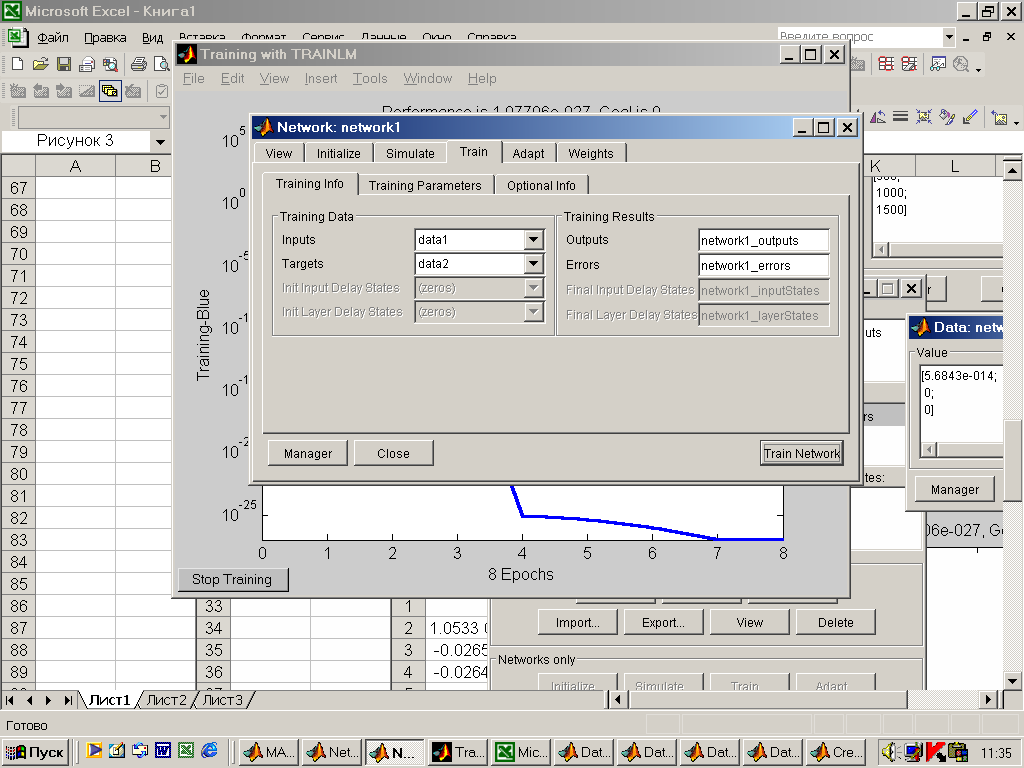
Task: Click Open folder icon in Excel toolbar
Action: tap(40, 63)
